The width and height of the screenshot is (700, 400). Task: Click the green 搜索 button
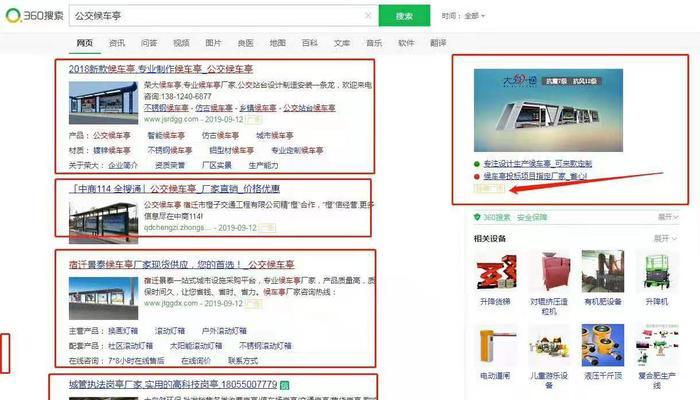[404, 16]
